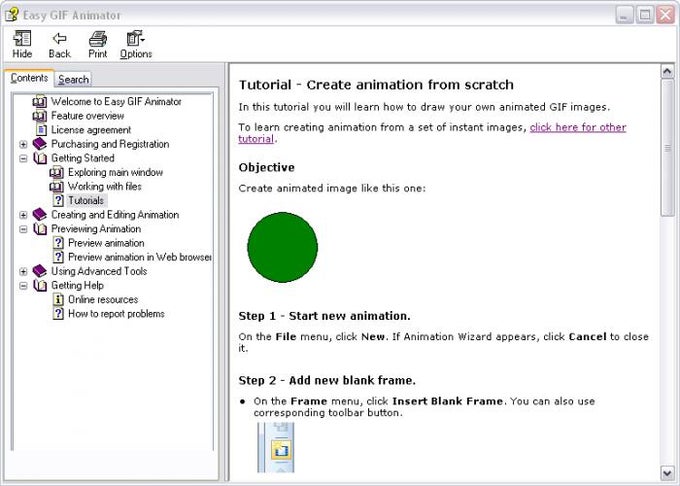Screen dimensions: 680x486
Task: Expand Creating and Editing Animation node
Action: 23,215
